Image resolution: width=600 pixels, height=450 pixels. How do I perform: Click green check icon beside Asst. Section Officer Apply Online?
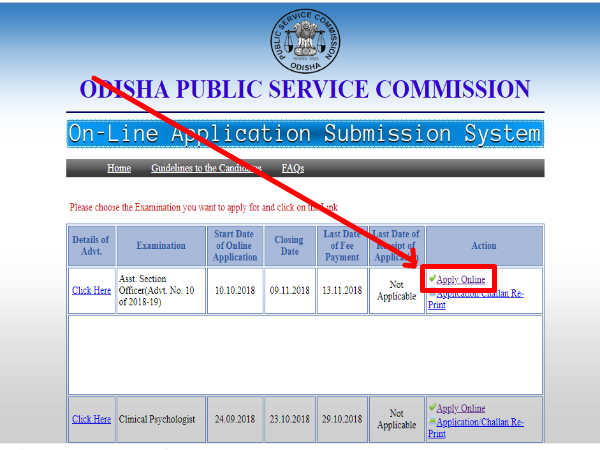pyautogui.click(x=432, y=278)
